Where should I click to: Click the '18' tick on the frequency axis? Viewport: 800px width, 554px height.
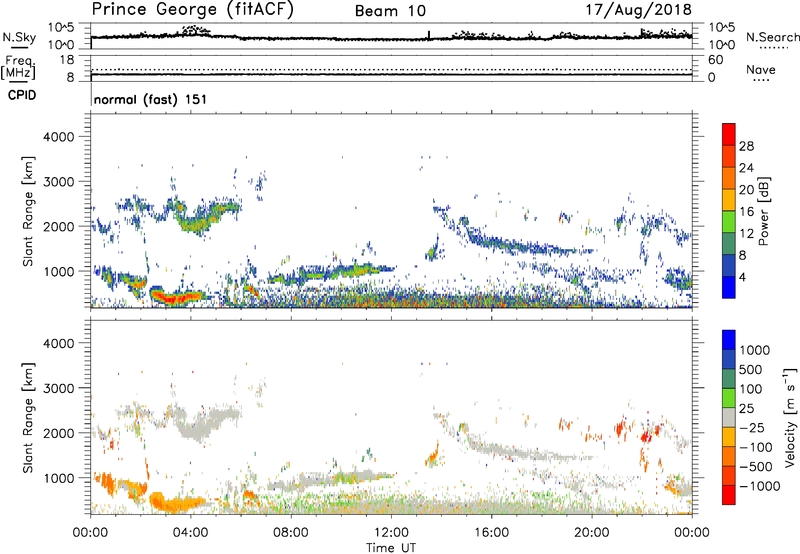68,60
